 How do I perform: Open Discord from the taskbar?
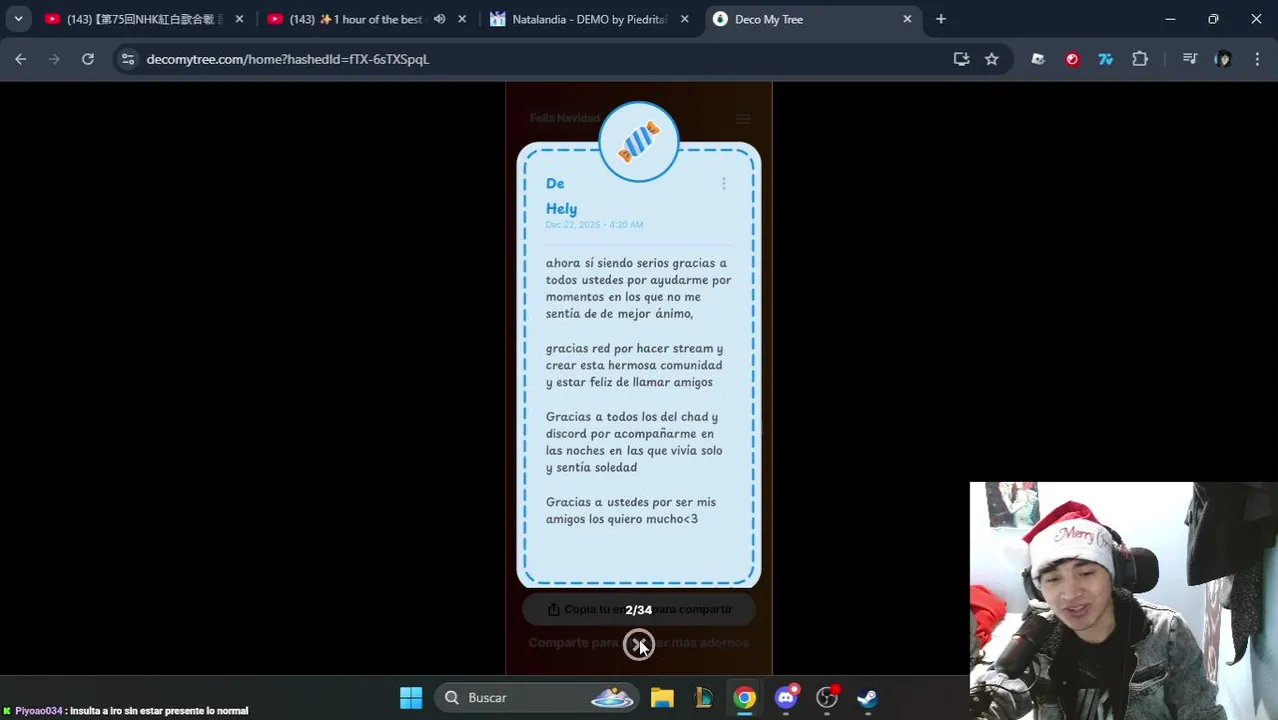787,697
